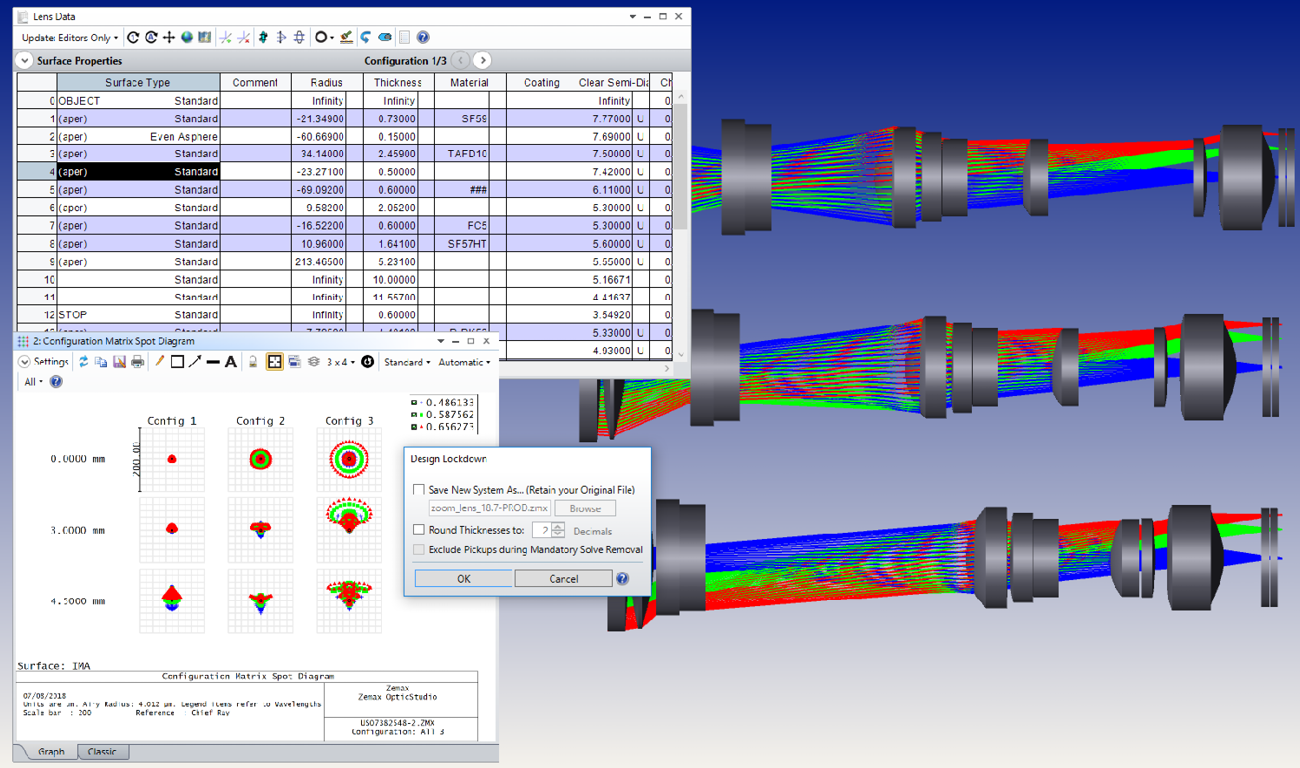Click the zoom_lens file name input field
The height and width of the screenshot is (768, 1300).
(x=489, y=508)
